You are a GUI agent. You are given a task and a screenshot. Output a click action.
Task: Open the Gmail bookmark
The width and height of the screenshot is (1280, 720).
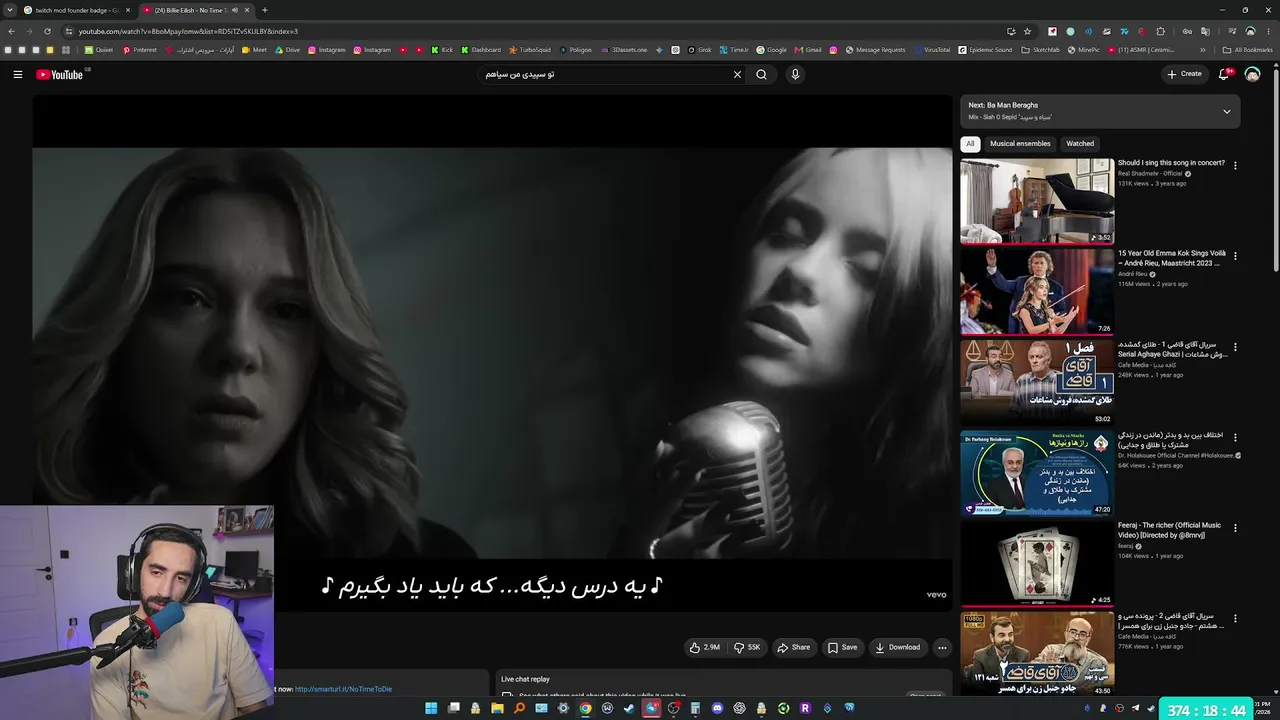[x=807, y=50]
